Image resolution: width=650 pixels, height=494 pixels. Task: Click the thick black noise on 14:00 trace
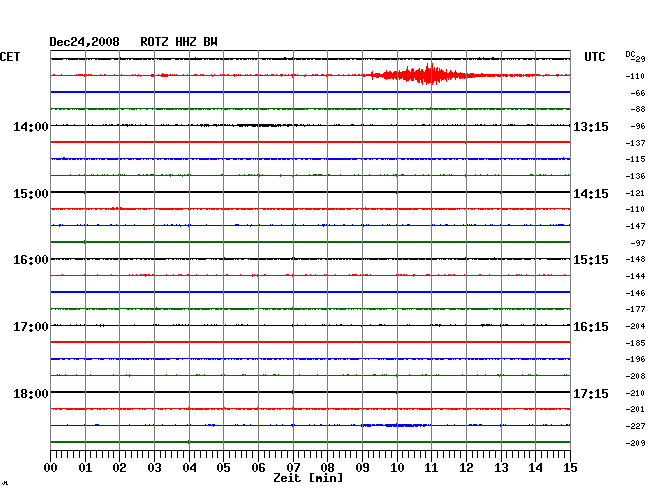[x=257, y=125]
